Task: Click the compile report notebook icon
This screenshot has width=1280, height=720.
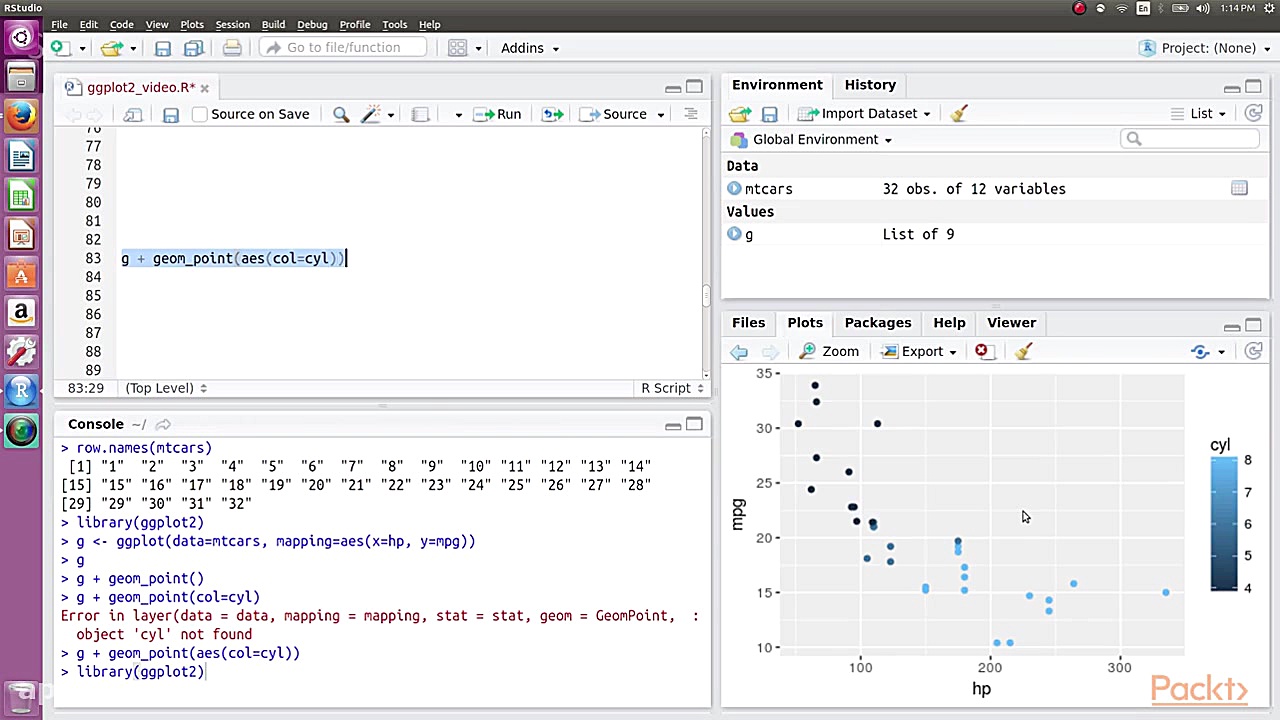Action: [x=420, y=114]
